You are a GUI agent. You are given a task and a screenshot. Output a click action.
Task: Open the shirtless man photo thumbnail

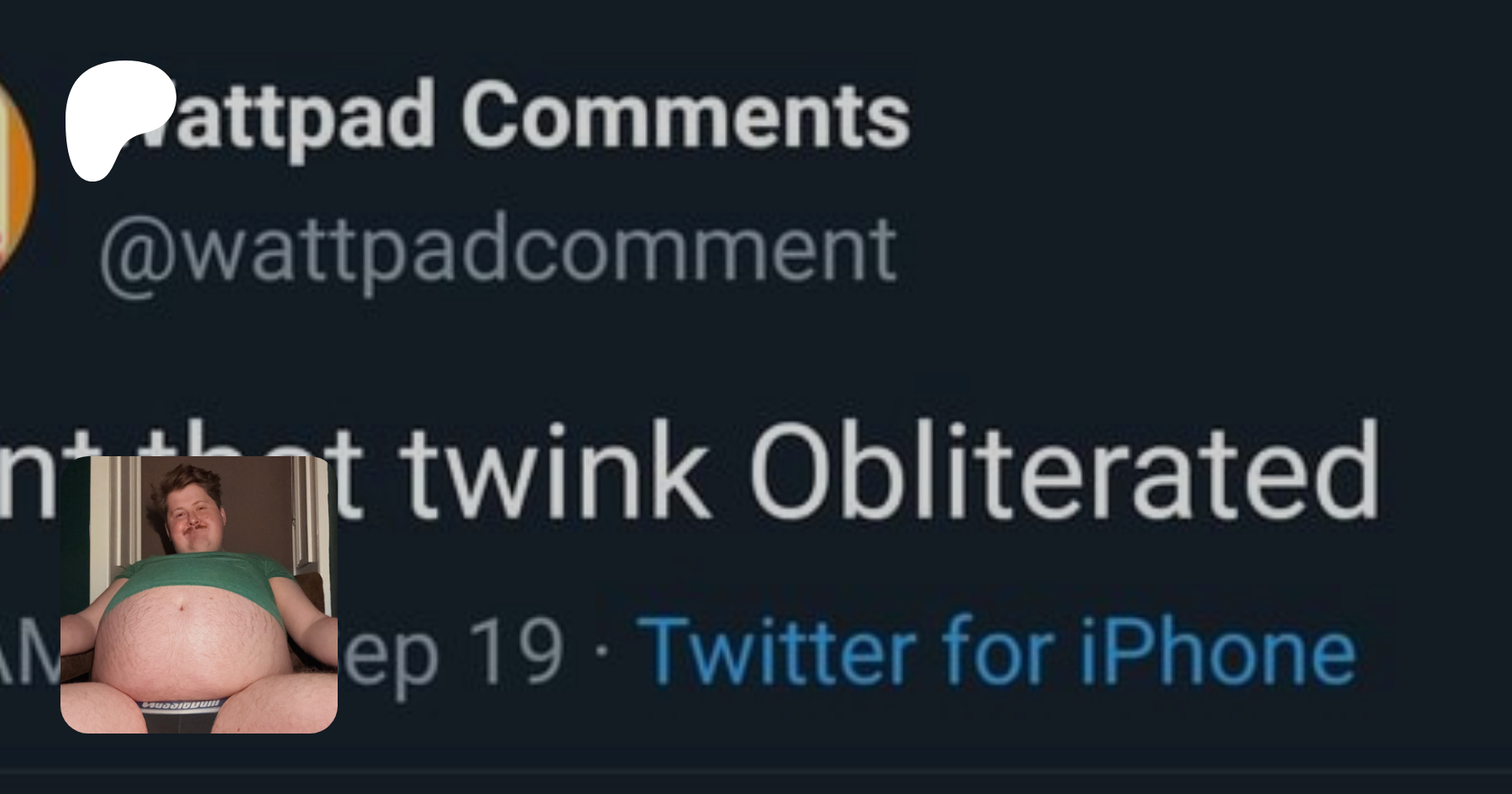(x=199, y=595)
